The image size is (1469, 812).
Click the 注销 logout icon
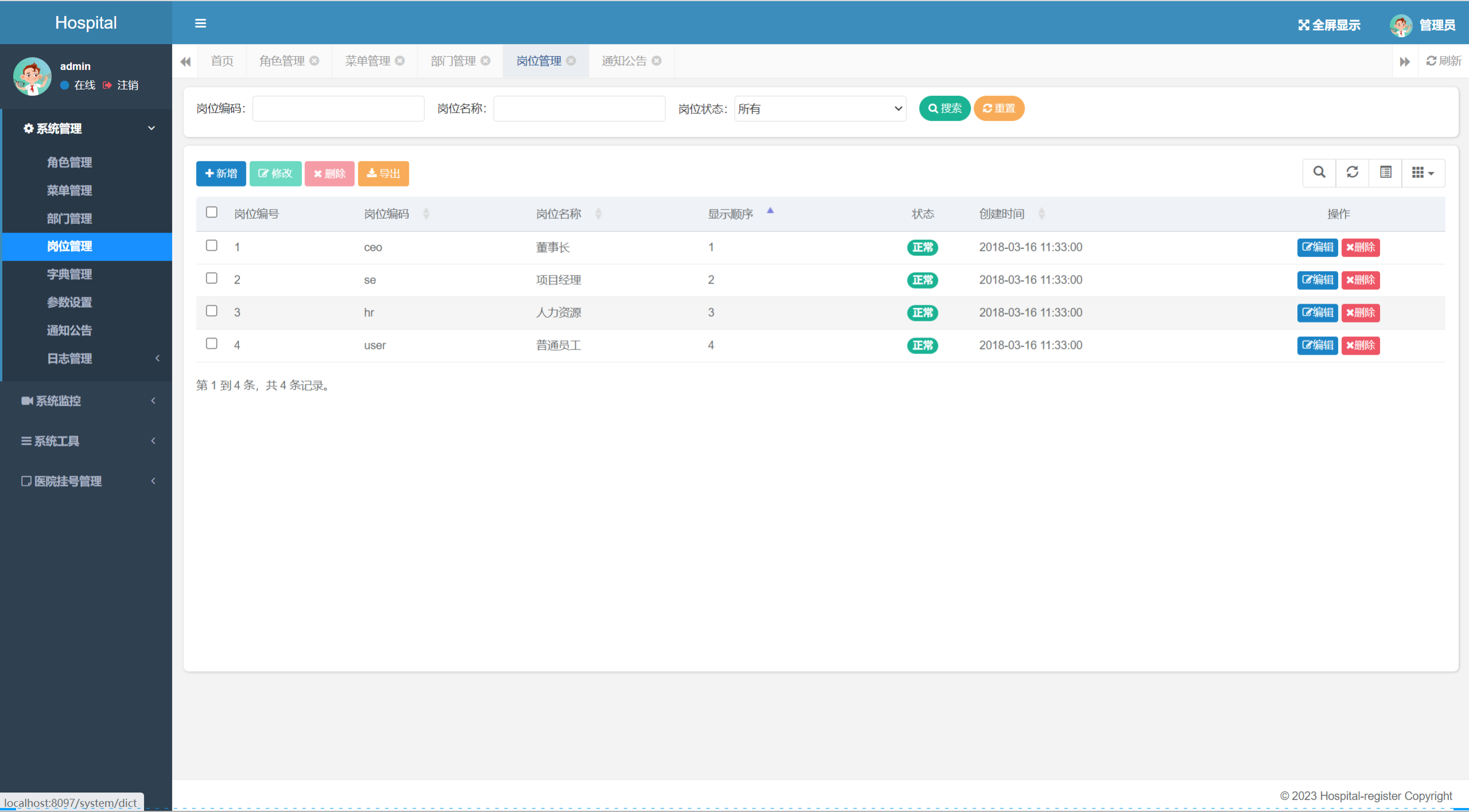click(x=107, y=86)
